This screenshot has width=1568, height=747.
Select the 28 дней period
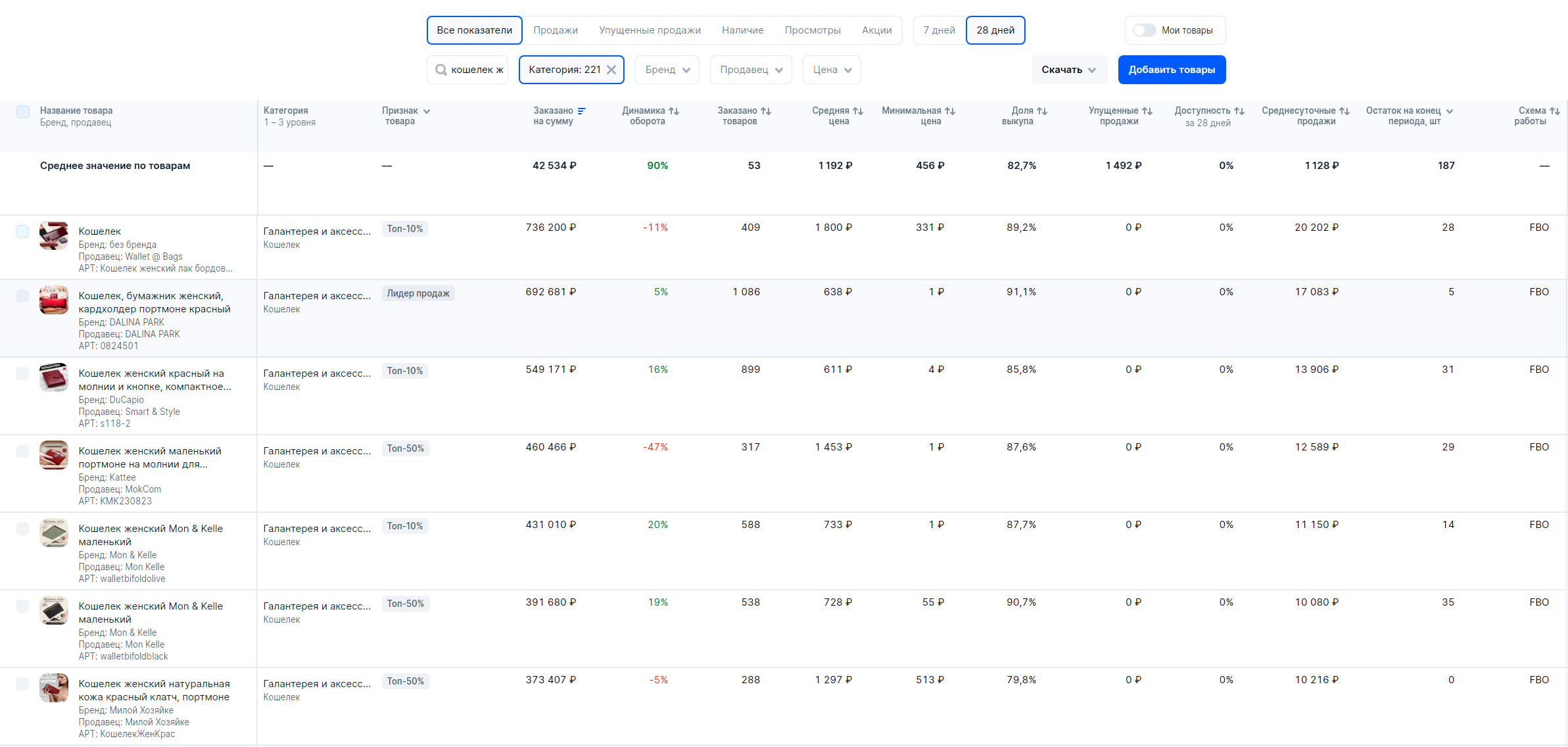coord(995,30)
